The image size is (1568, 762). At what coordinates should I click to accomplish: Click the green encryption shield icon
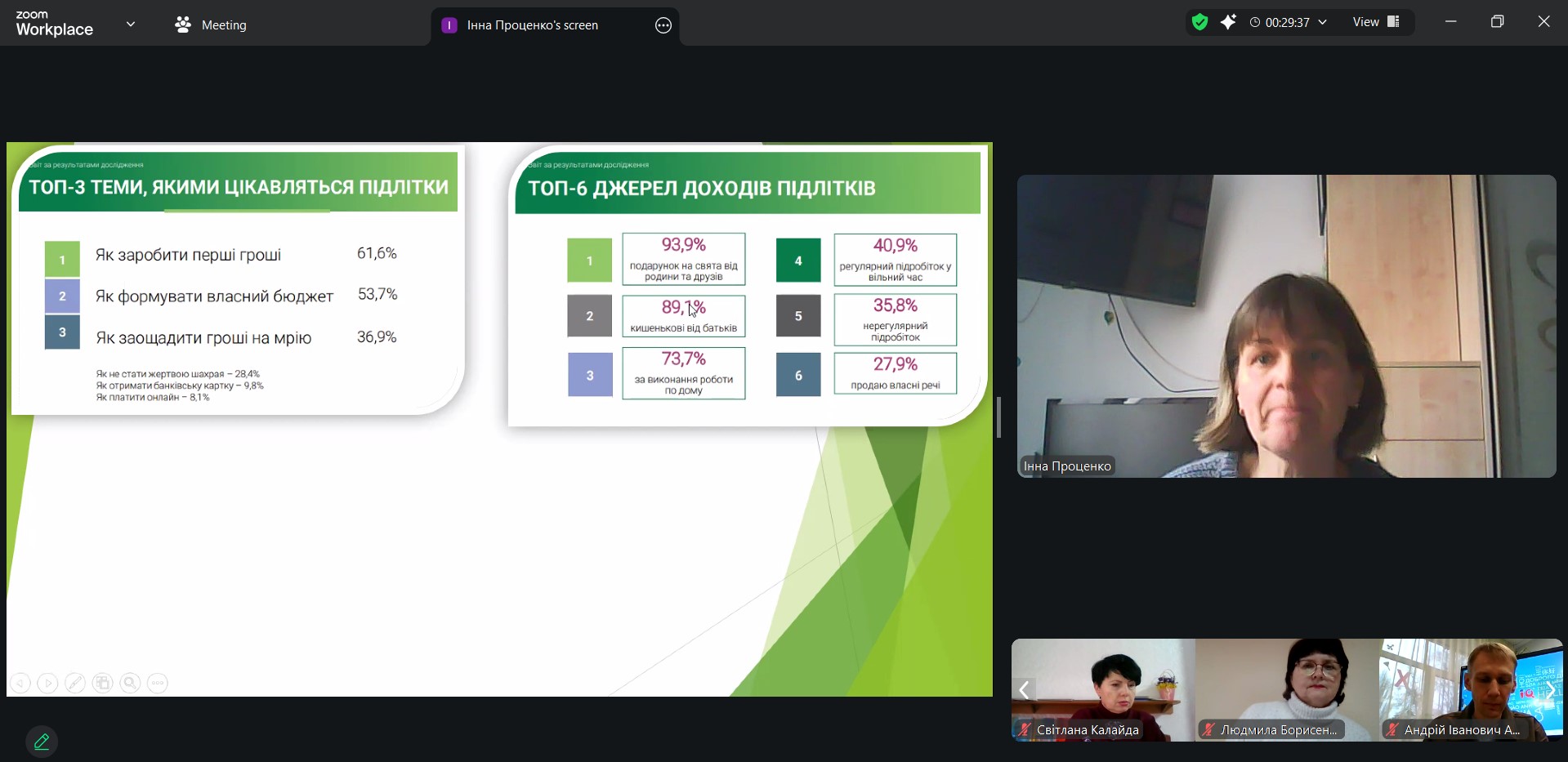tap(1199, 22)
